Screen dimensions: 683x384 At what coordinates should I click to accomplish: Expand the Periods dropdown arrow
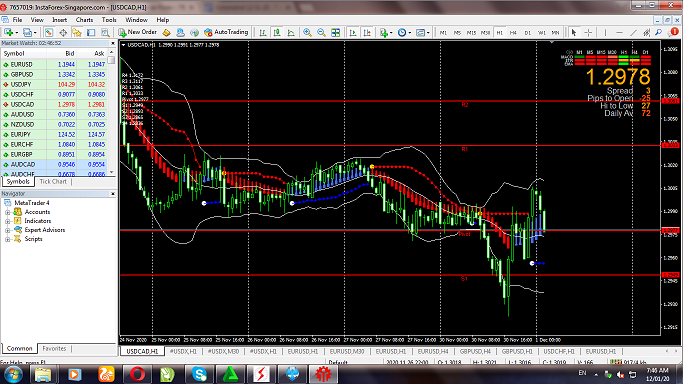click(409, 33)
